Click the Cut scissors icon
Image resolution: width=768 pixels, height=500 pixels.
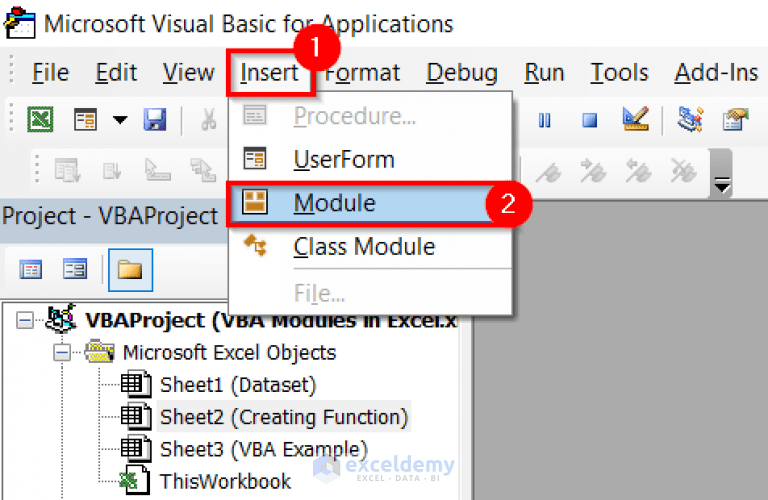[209, 119]
